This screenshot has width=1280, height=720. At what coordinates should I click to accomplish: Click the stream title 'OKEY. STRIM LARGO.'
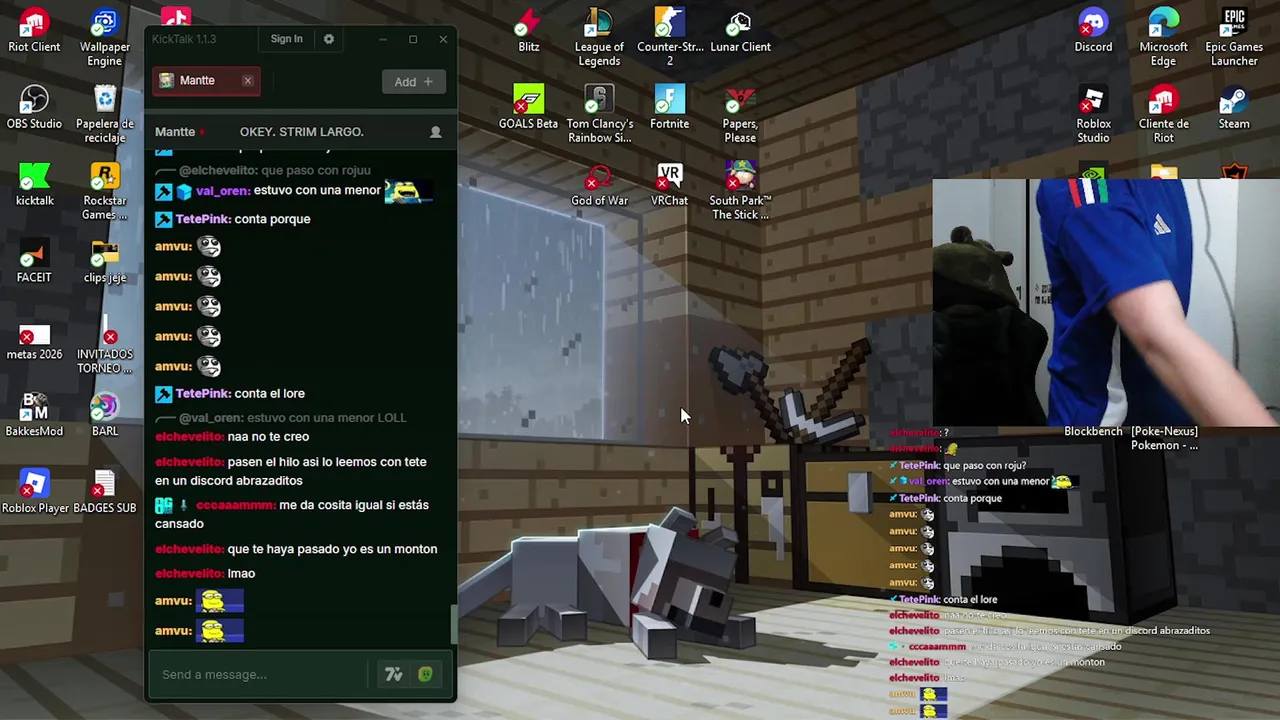click(x=301, y=132)
